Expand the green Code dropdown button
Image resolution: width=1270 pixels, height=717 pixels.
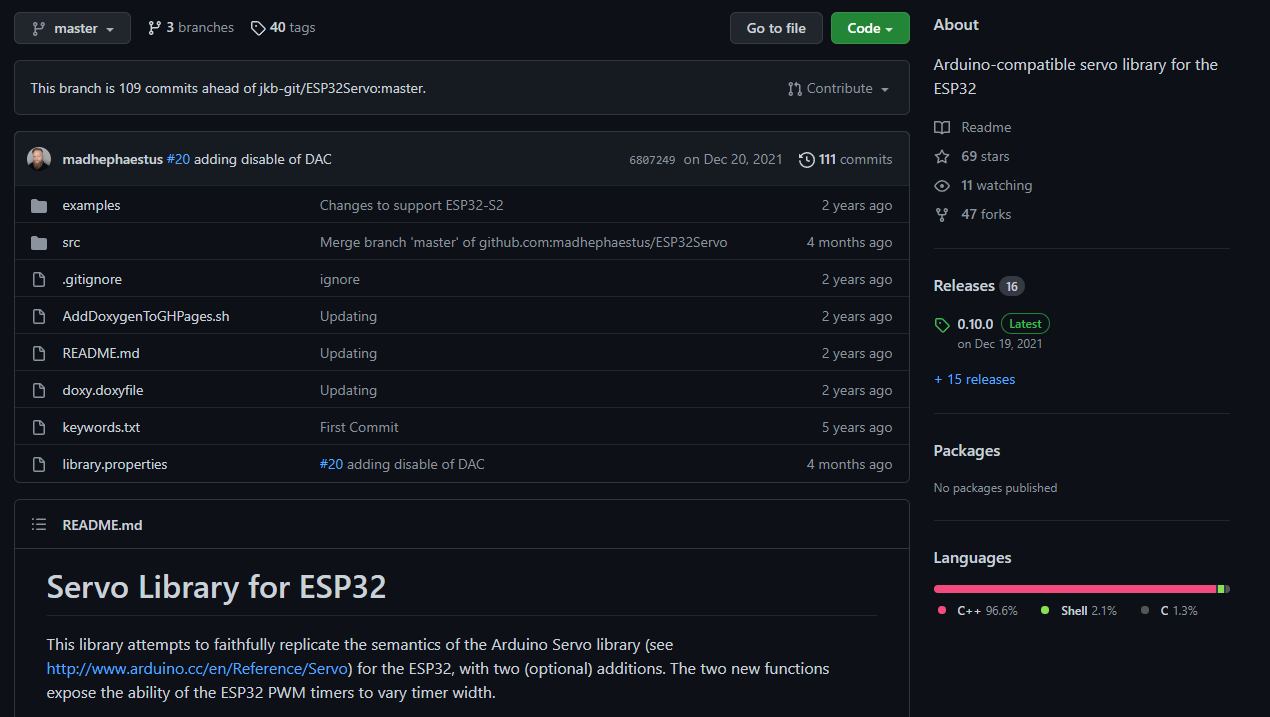click(x=870, y=28)
